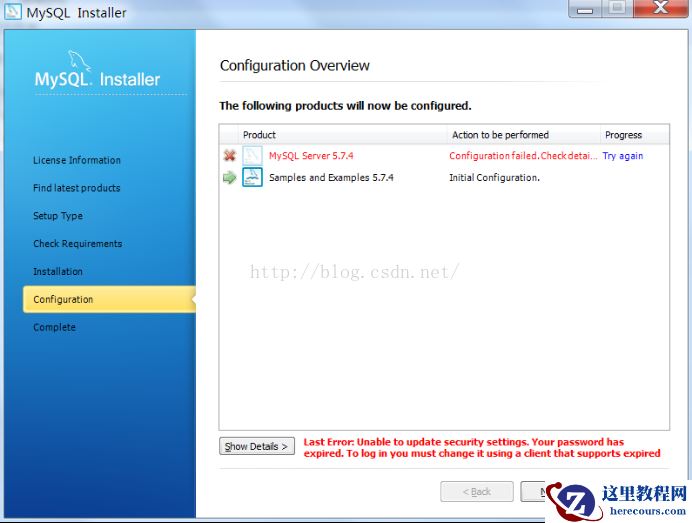Click the red X failed status icon

click(x=229, y=155)
